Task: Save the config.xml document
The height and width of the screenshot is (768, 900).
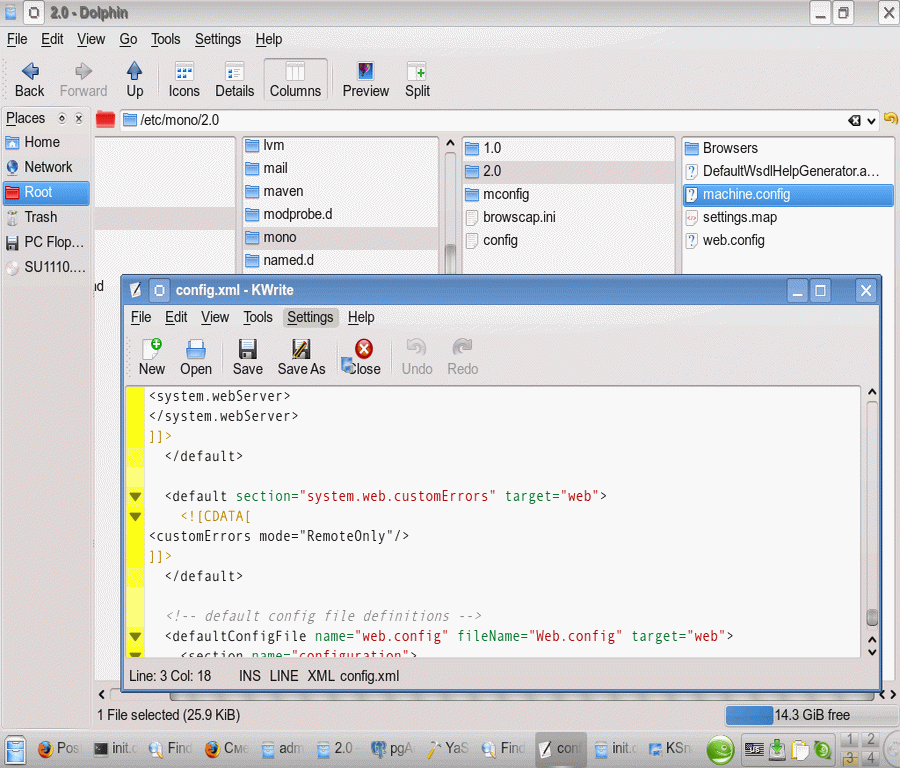Action: point(247,358)
